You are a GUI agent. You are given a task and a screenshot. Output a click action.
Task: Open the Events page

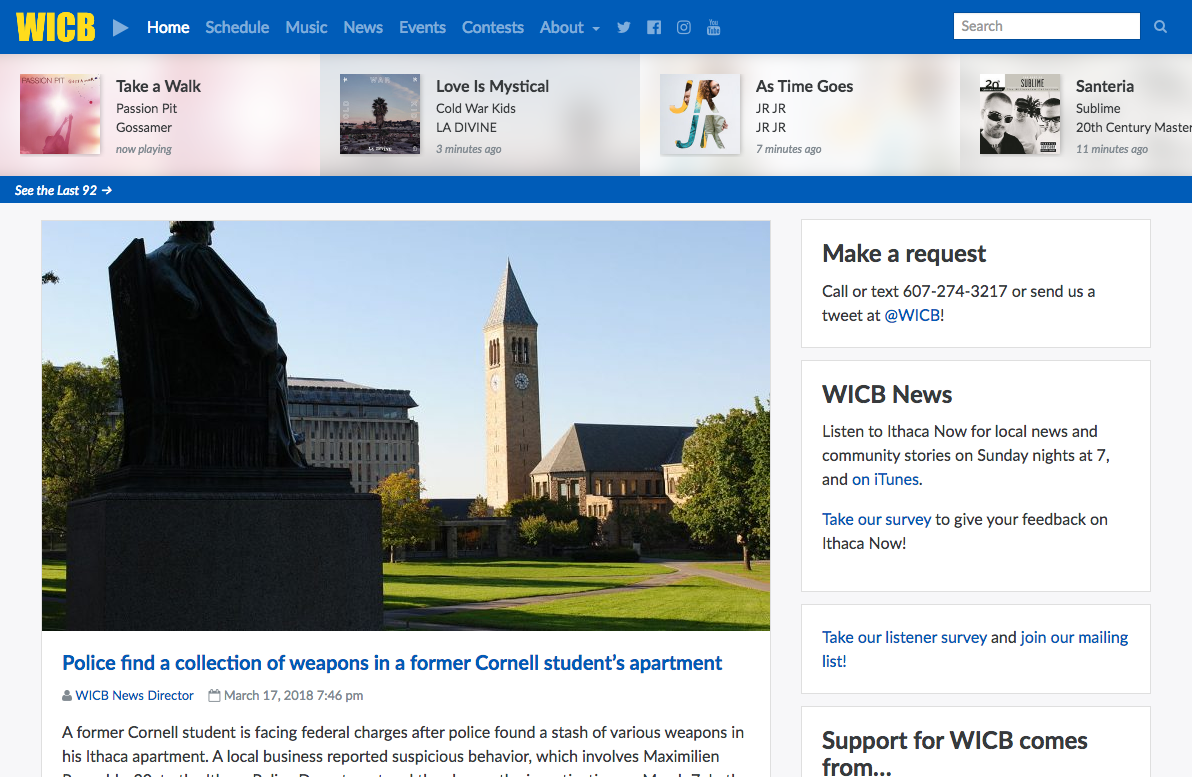(x=423, y=27)
